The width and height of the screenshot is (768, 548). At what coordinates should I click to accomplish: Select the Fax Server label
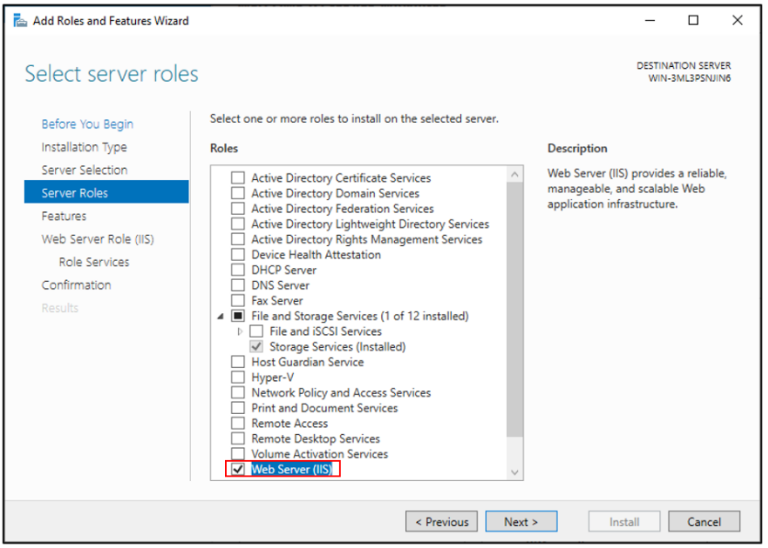pyautogui.click(x=277, y=301)
